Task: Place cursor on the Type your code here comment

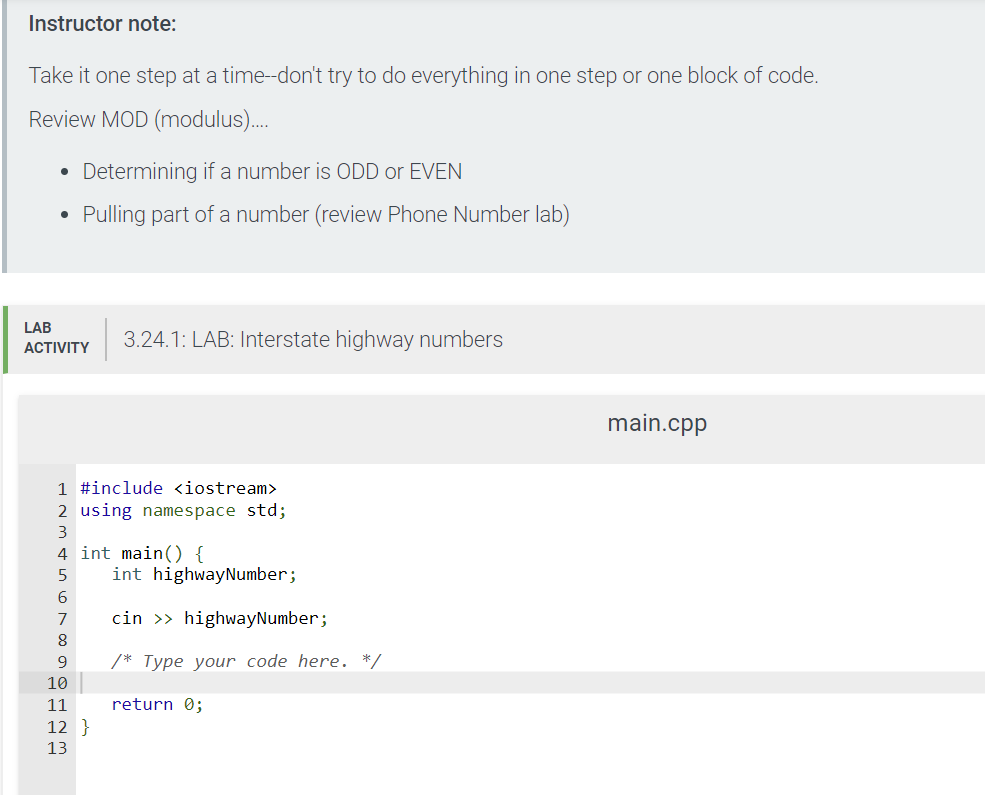Action: click(x=244, y=660)
